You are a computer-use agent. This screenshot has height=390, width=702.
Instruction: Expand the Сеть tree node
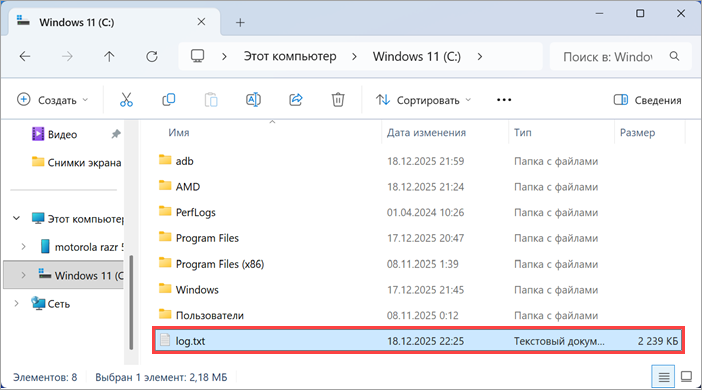(17, 303)
